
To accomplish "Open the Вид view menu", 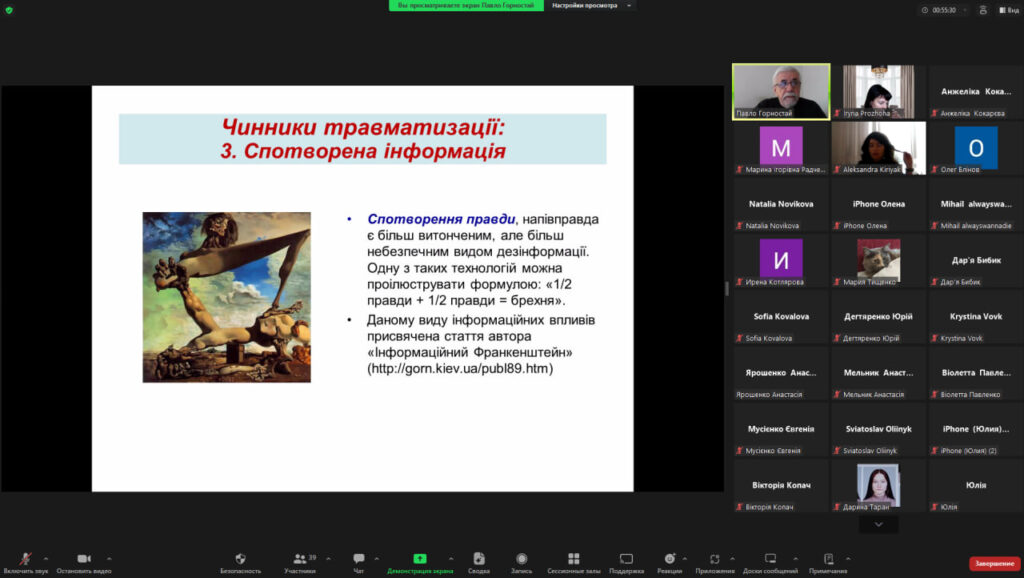I will tap(1007, 10).
